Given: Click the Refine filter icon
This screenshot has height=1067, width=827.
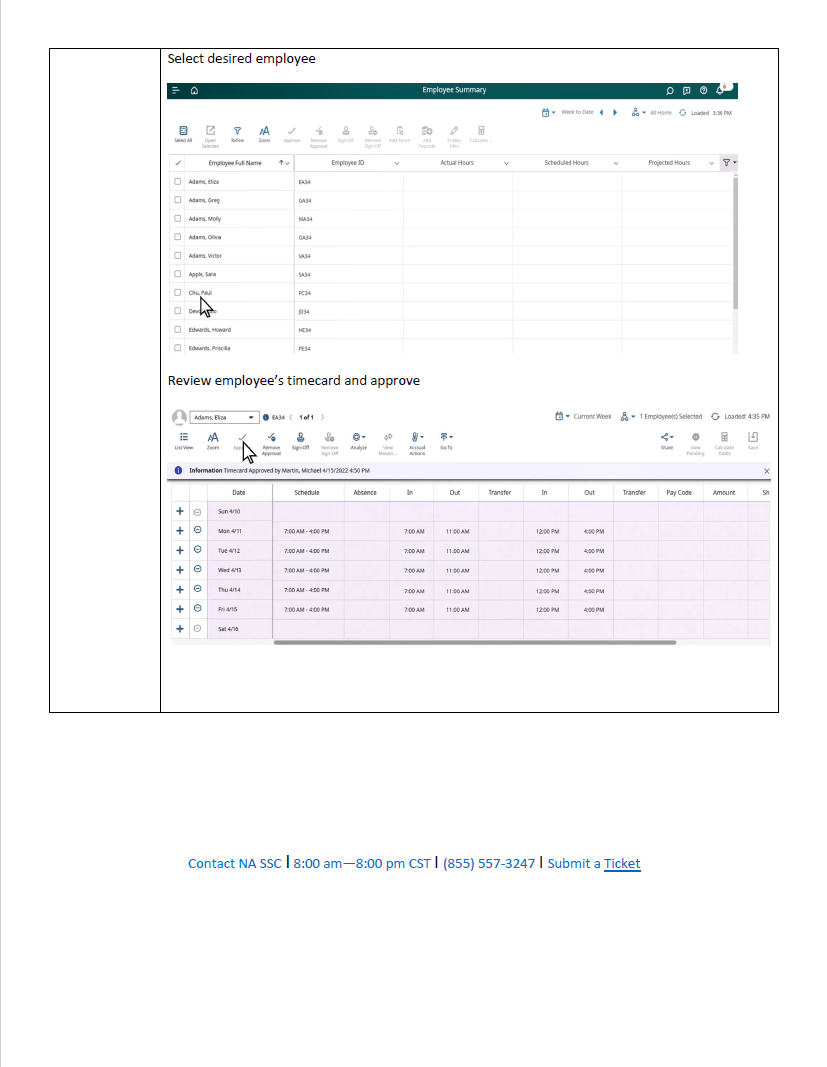Looking at the screenshot, I should pos(237,131).
